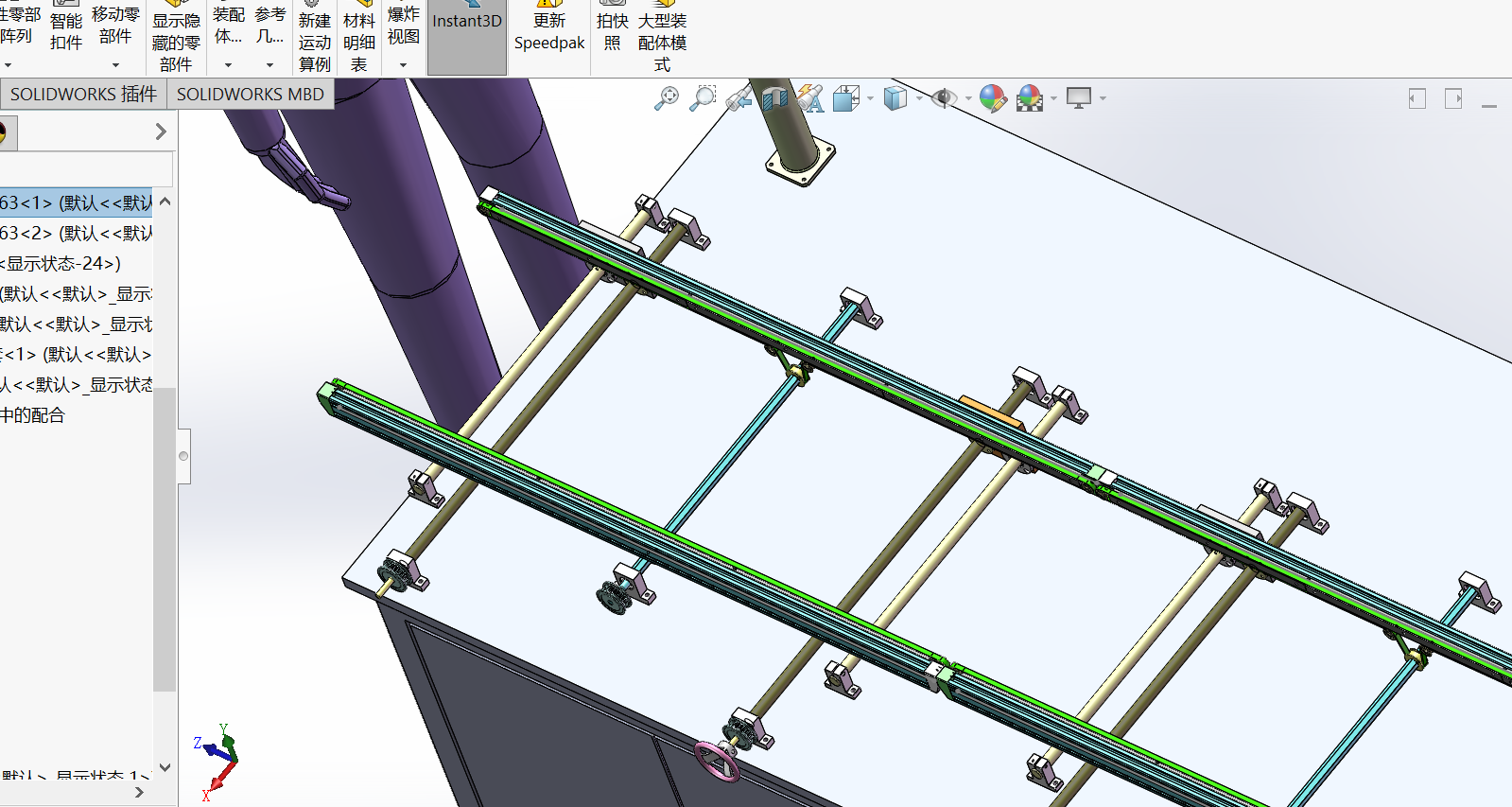Activate the Section View tool
The height and width of the screenshot is (807, 1512).
coord(774,97)
